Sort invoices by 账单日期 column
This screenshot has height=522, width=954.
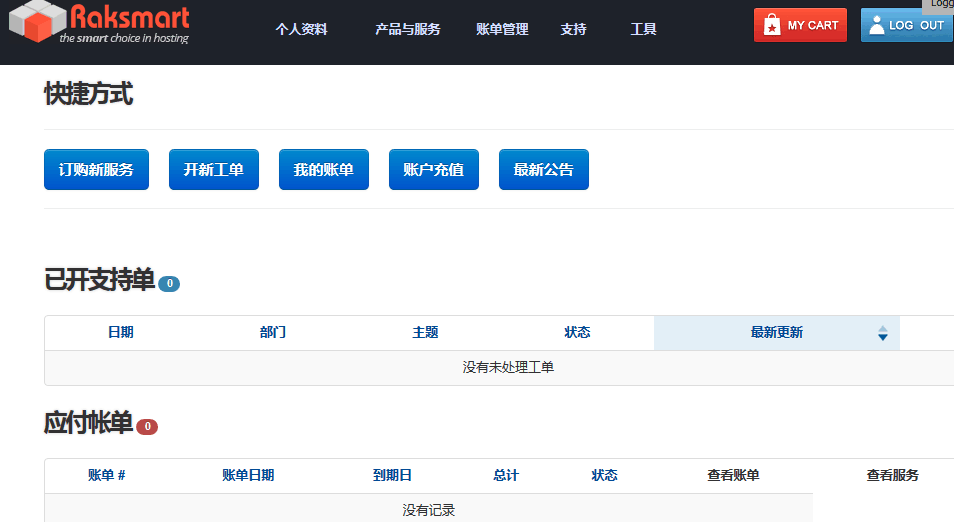tap(248, 475)
